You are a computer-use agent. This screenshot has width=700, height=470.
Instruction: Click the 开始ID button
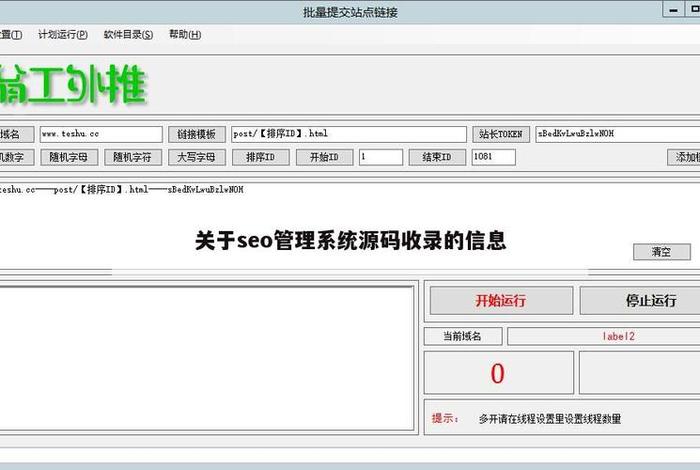(325, 157)
